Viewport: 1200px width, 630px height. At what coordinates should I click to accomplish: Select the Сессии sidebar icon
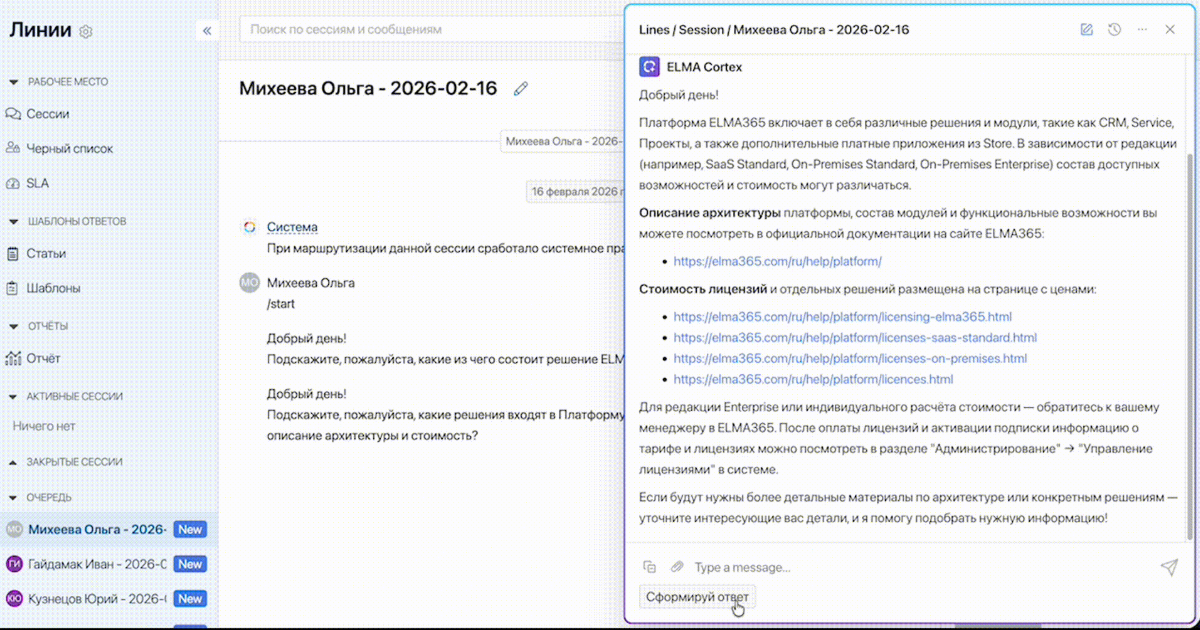coord(13,113)
